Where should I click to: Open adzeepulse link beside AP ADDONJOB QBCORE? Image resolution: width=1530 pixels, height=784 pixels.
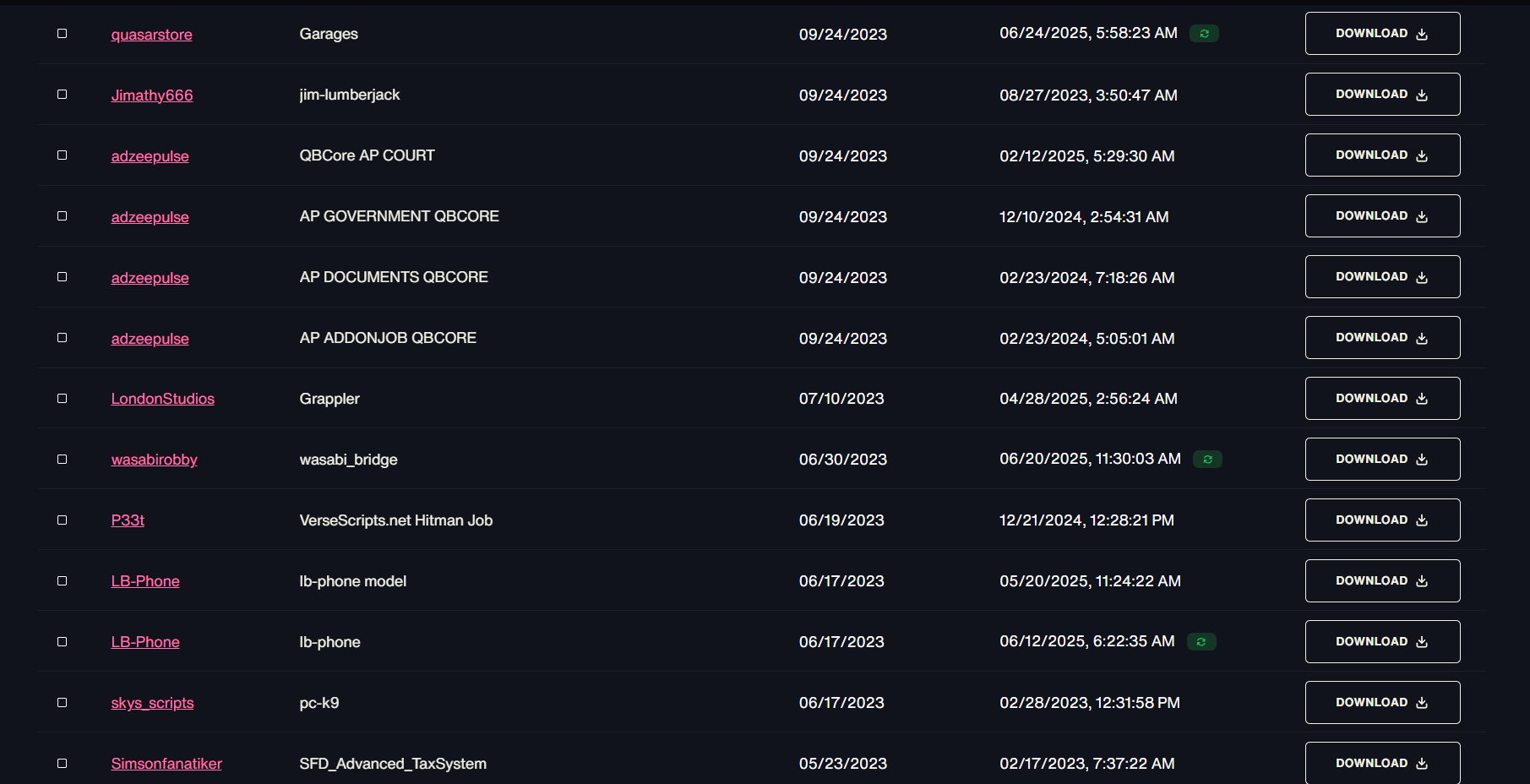pyautogui.click(x=150, y=339)
